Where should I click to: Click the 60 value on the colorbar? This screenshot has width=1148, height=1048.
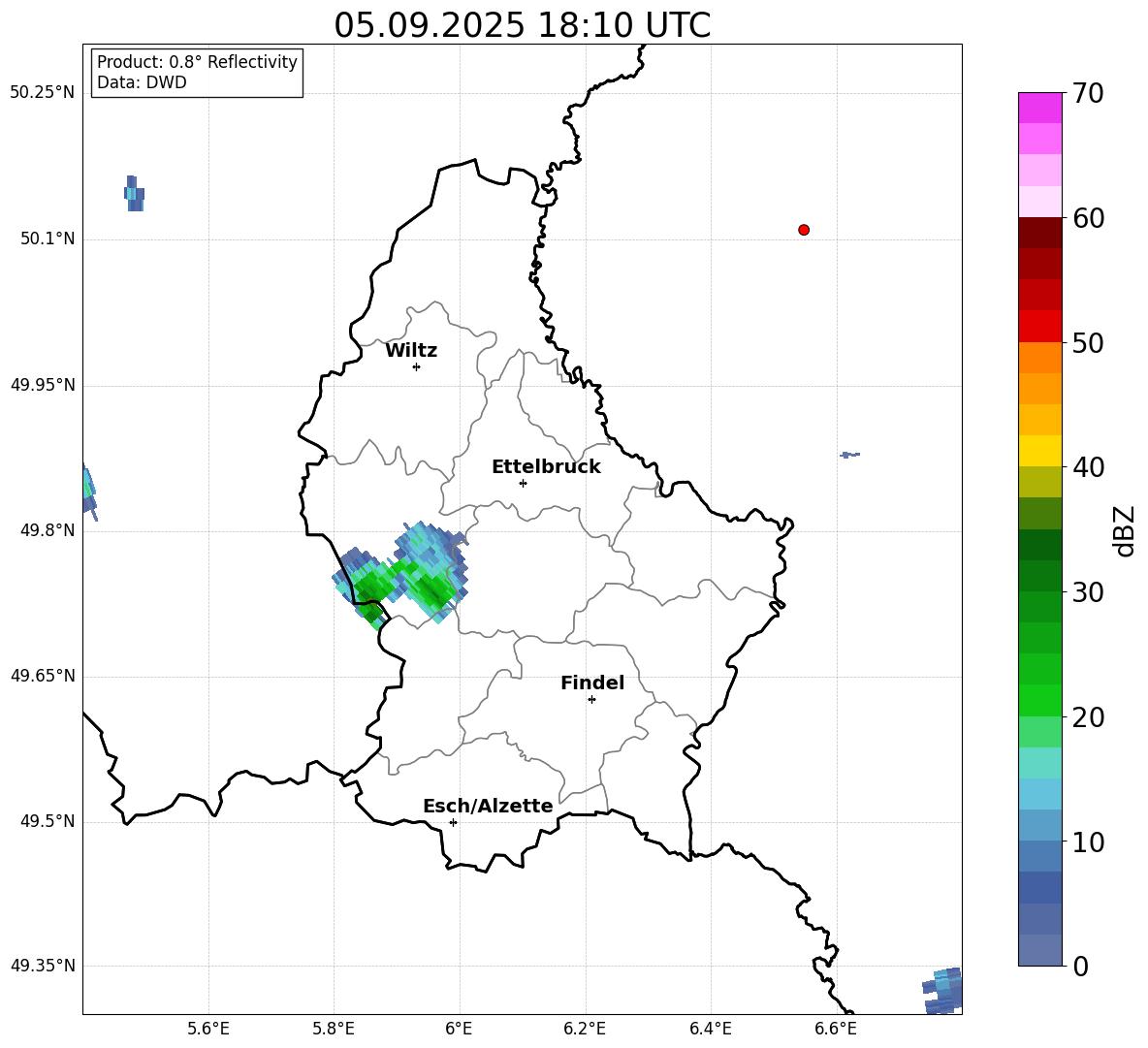(1088, 218)
